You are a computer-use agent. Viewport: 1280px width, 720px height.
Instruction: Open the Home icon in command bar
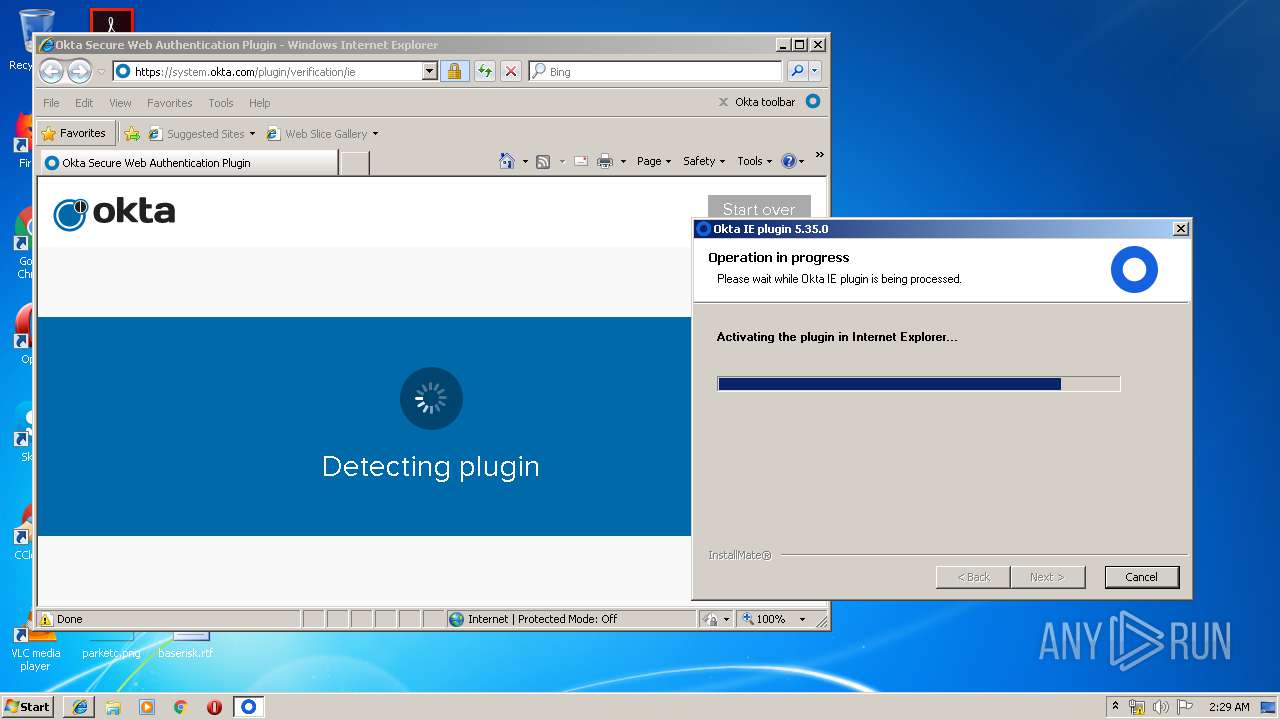click(x=507, y=161)
